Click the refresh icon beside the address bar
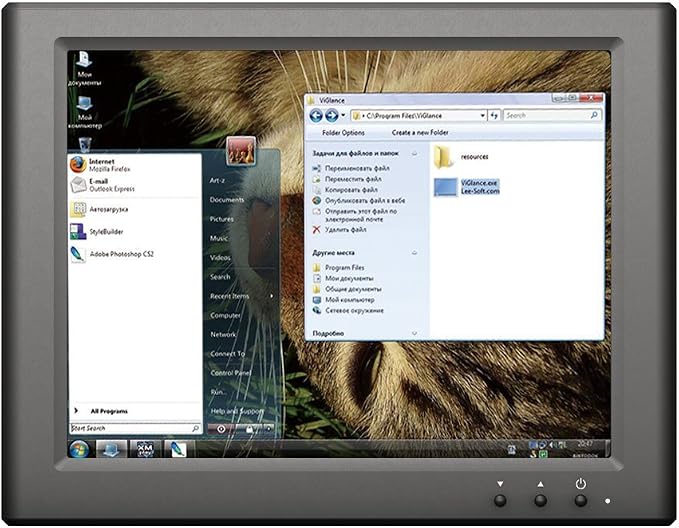 [494, 115]
